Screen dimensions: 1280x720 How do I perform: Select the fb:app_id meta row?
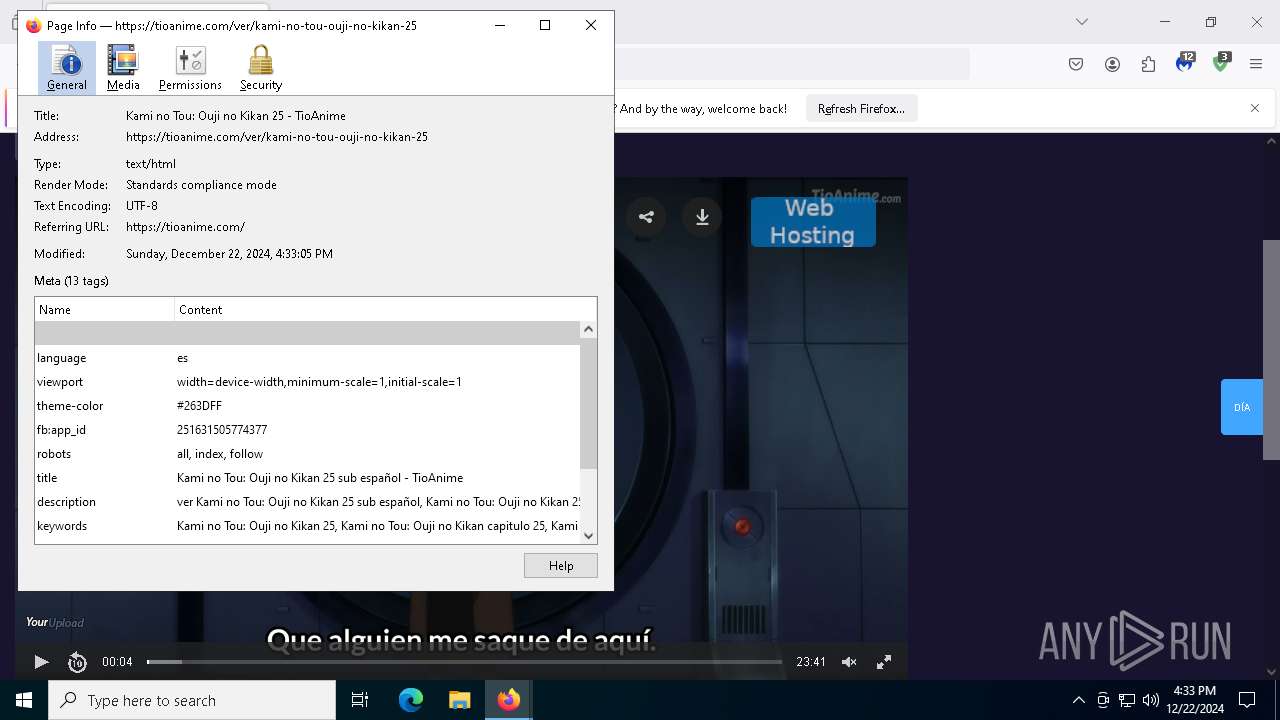pos(307,430)
